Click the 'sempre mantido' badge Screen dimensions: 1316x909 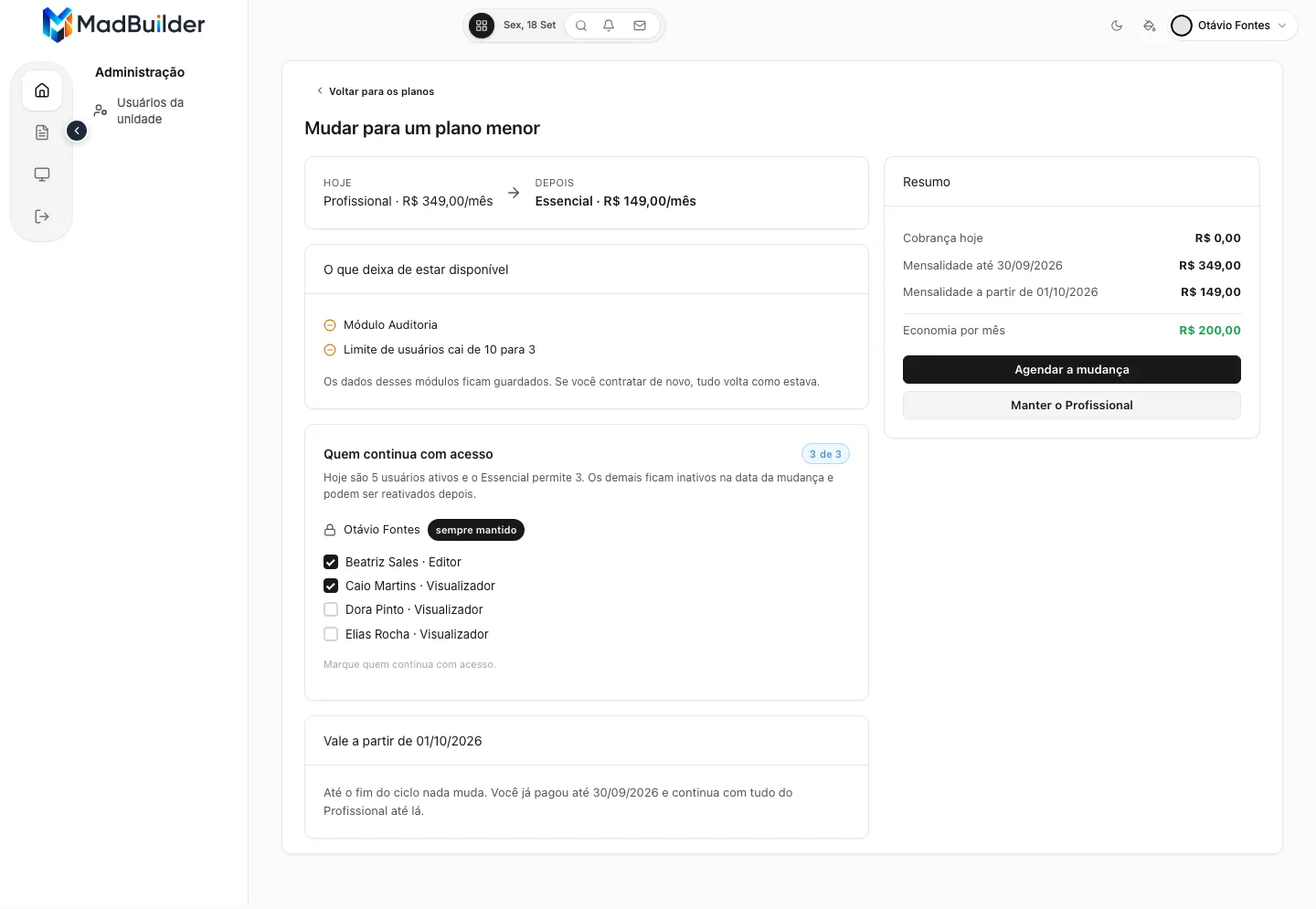[x=476, y=530]
